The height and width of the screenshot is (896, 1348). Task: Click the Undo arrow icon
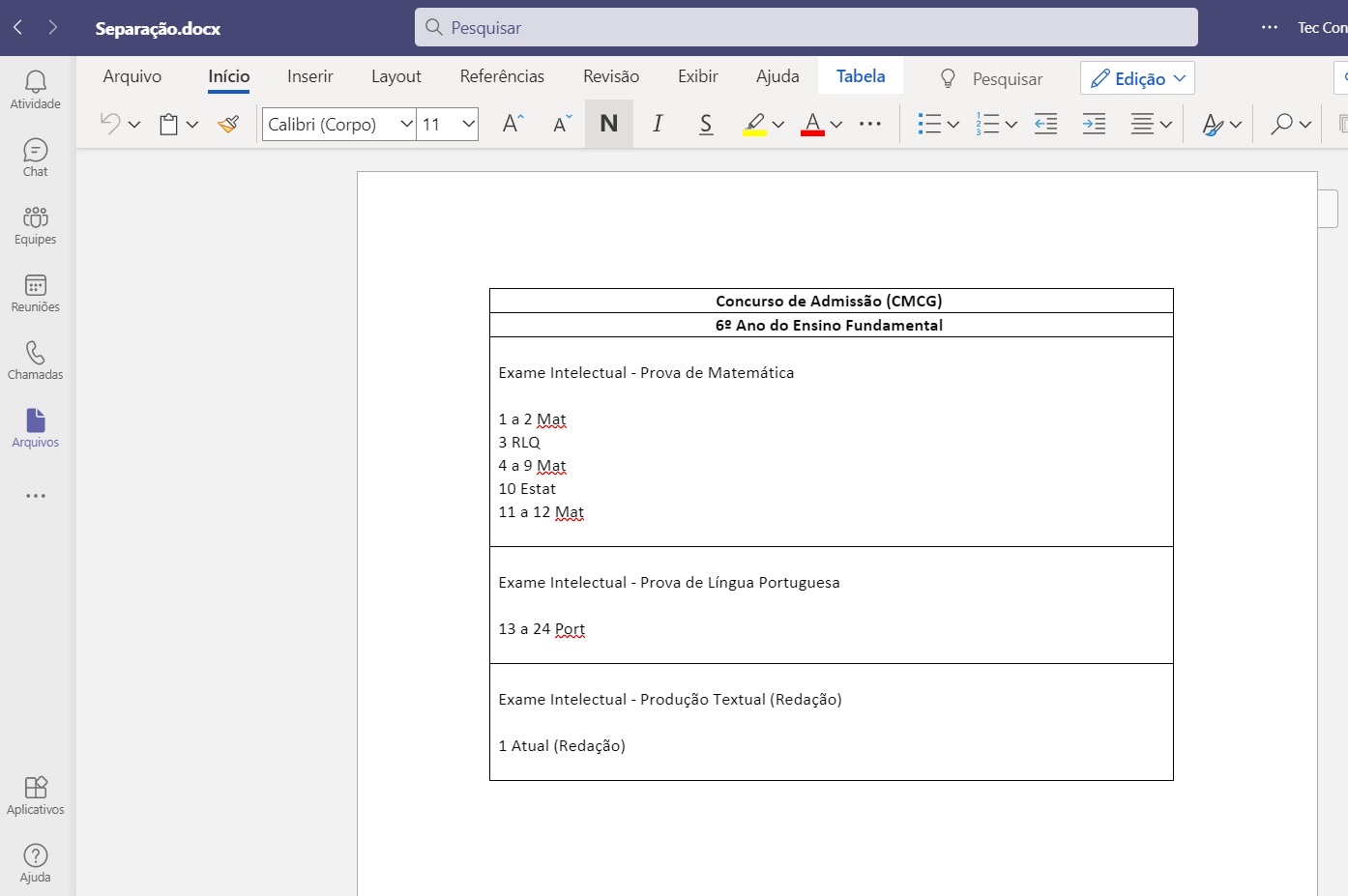click(x=110, y=124)
